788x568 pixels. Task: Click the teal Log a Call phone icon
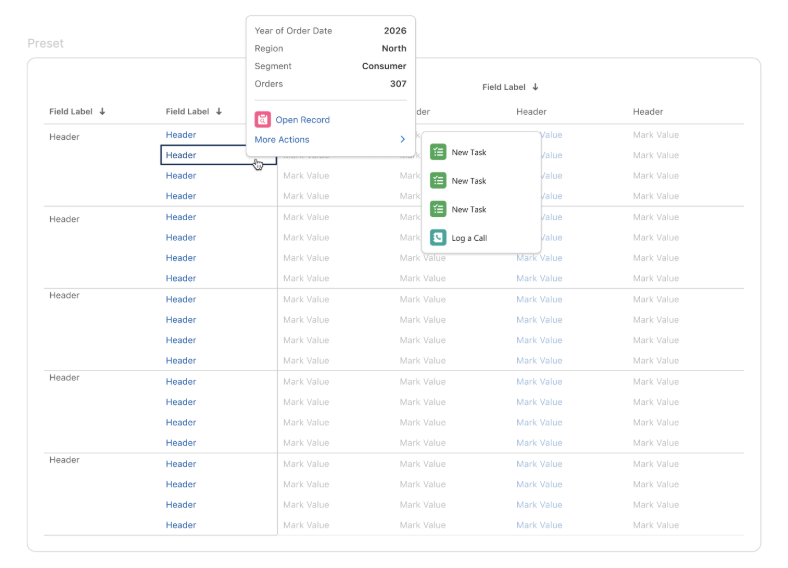click(438, 238)
